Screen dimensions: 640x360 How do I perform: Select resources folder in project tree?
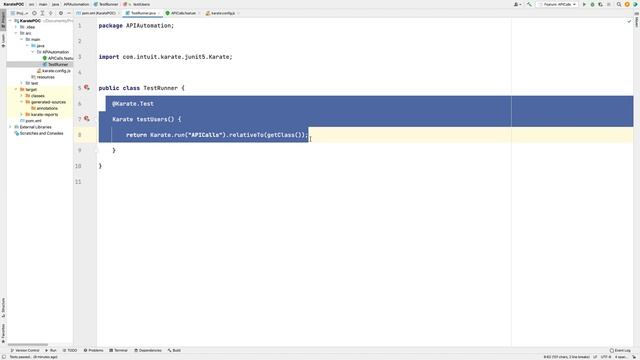click(42, 77)
